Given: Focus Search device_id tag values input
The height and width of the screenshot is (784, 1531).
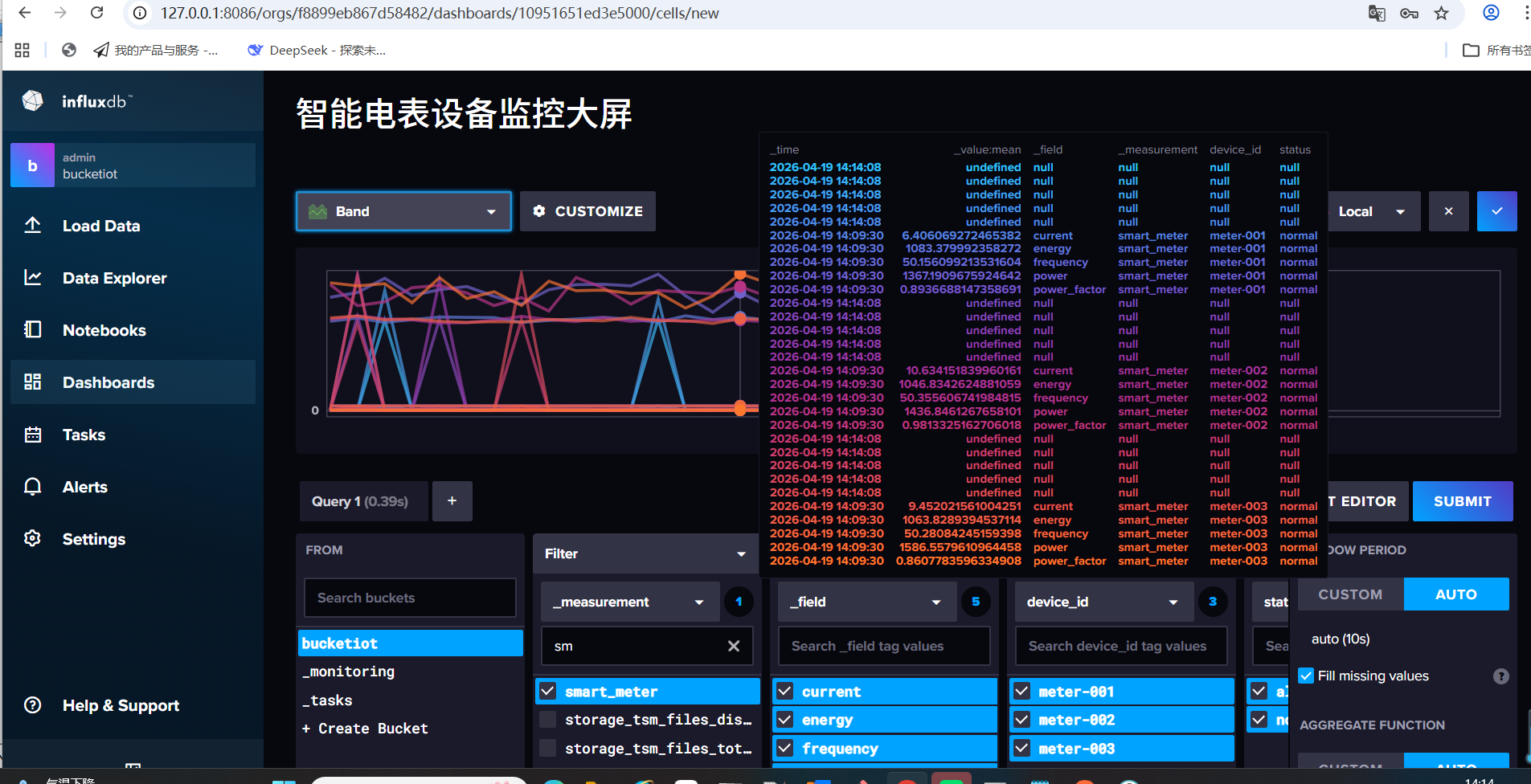Looking at the screenshot, I should 1121,646.
